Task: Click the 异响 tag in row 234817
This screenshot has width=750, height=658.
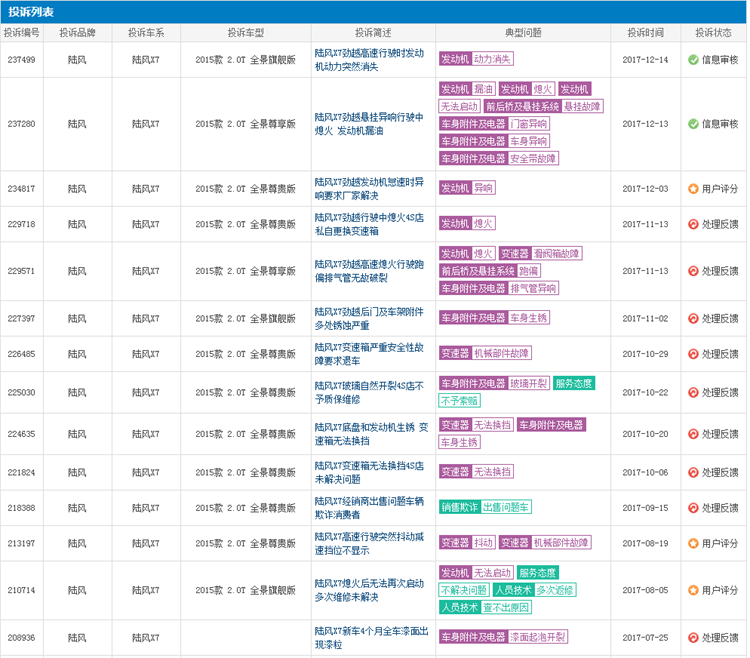Action: point(483,188)
